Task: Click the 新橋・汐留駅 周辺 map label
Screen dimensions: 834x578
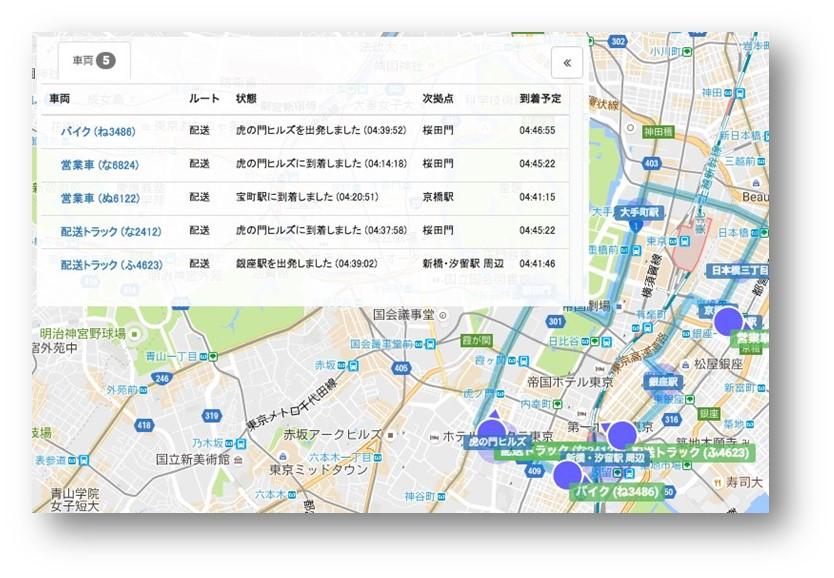Action: pos(604,458)
